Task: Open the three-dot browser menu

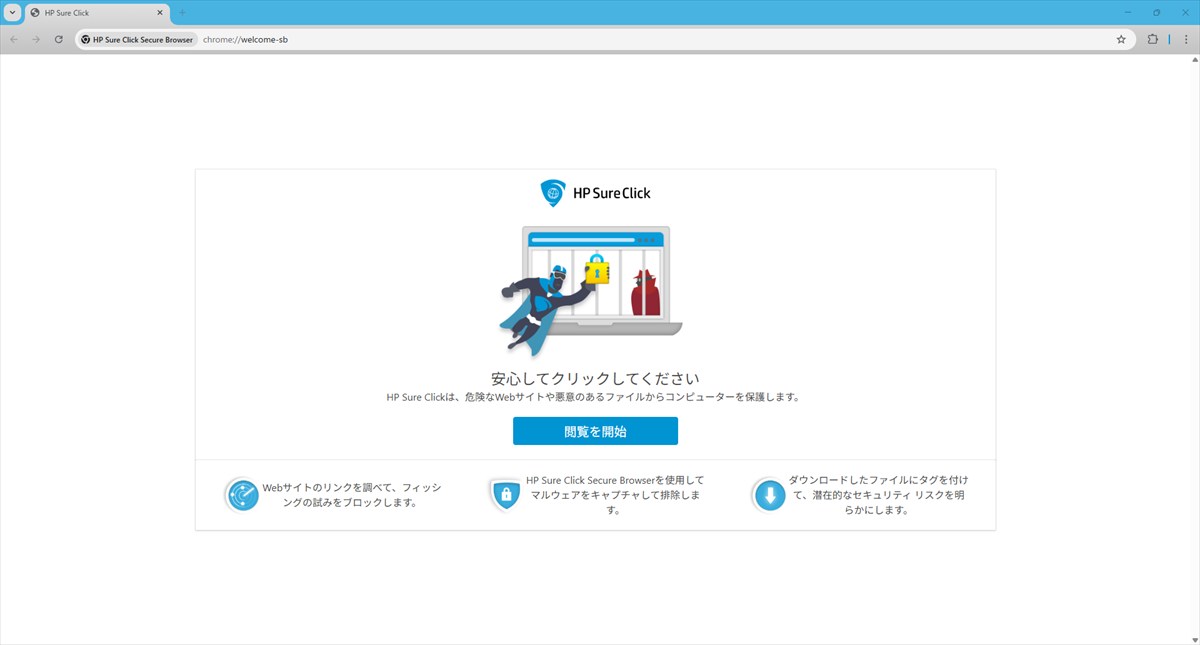Action: coord(1186,40)
